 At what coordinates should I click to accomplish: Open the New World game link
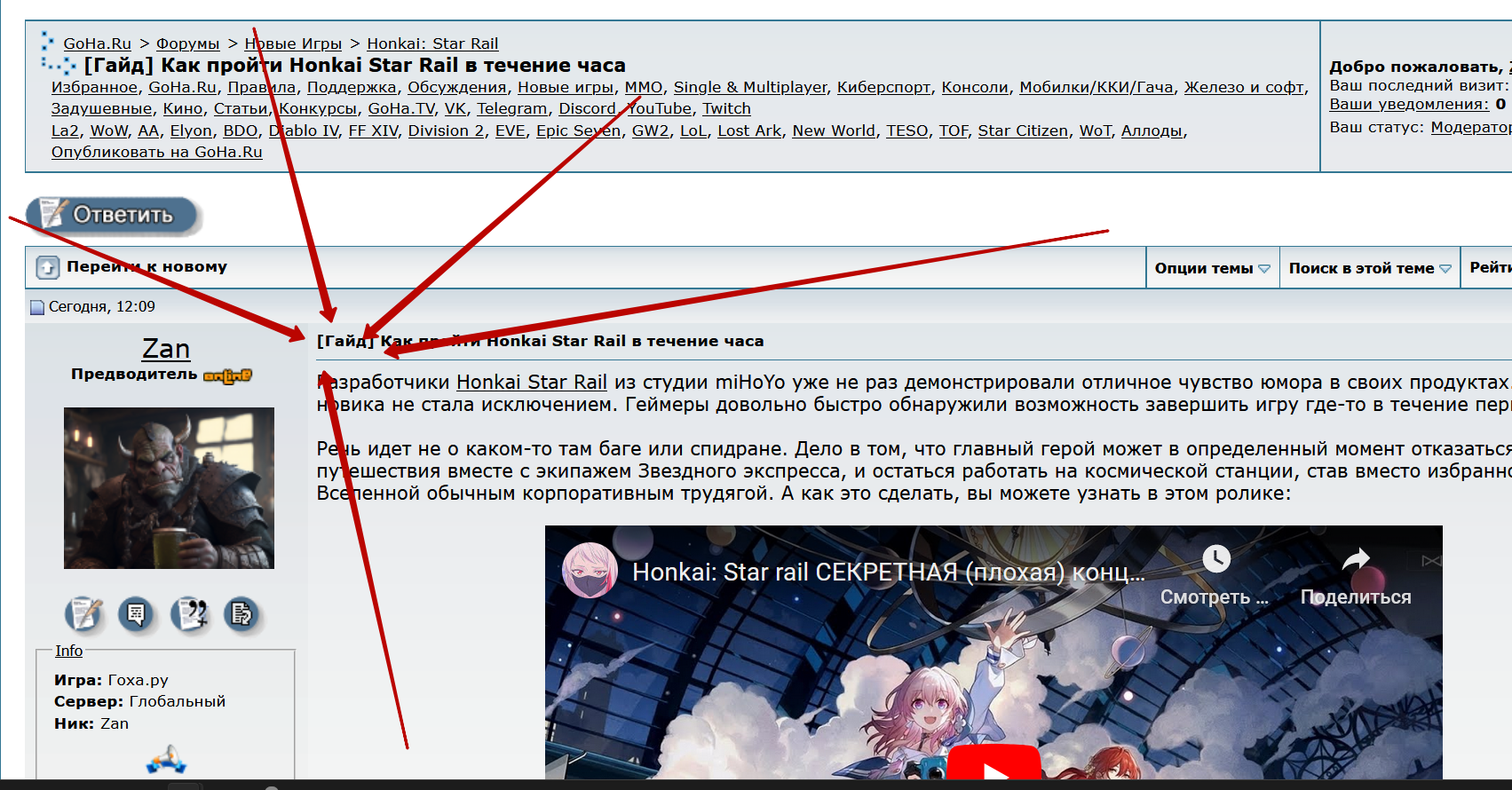tap(834, 130)
